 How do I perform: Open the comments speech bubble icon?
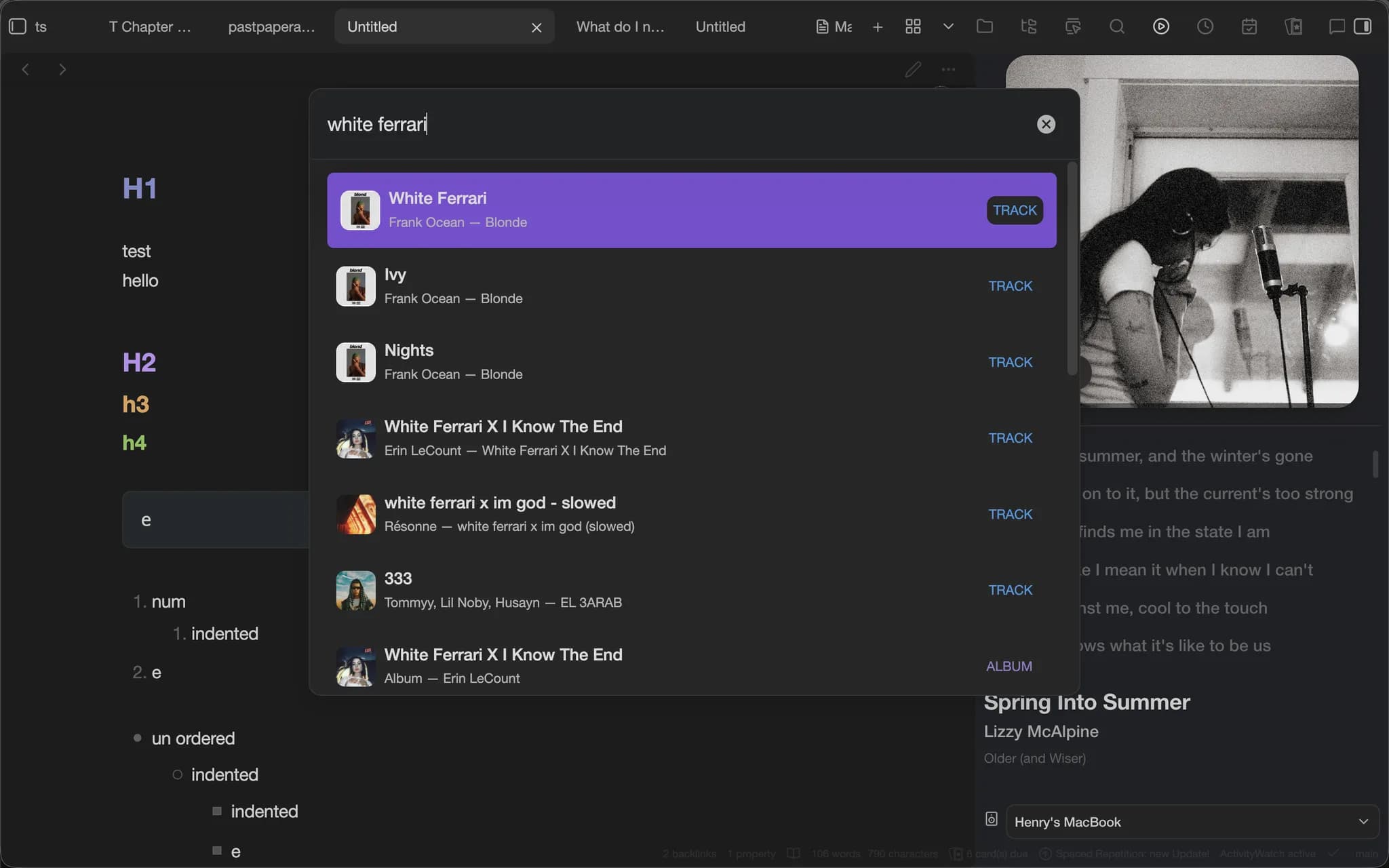click(x=1337, y=26)
